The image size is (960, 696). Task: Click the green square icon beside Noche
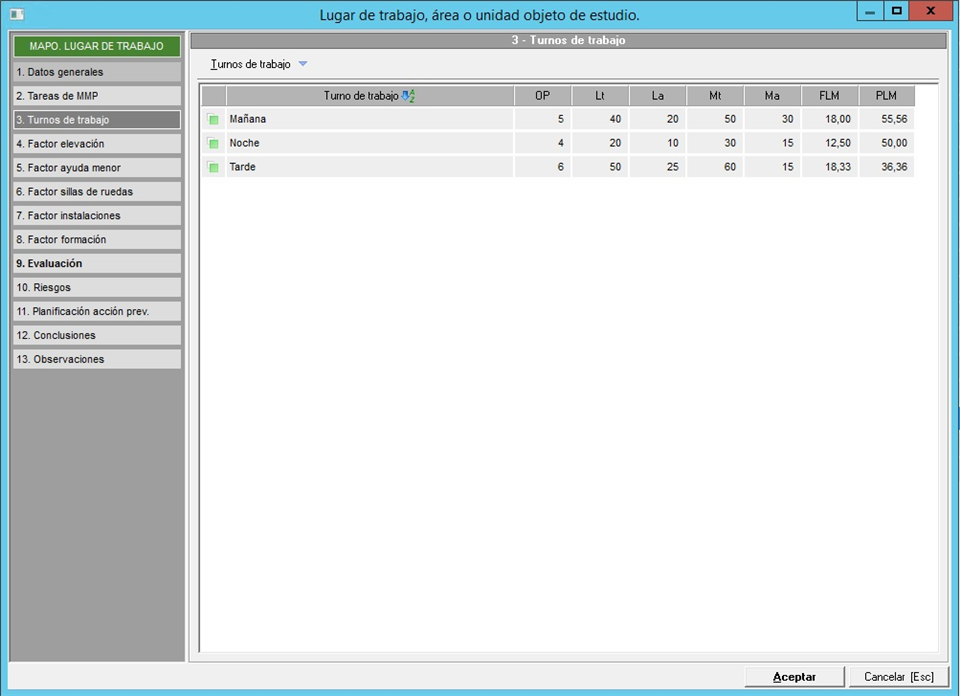(213, 144)
